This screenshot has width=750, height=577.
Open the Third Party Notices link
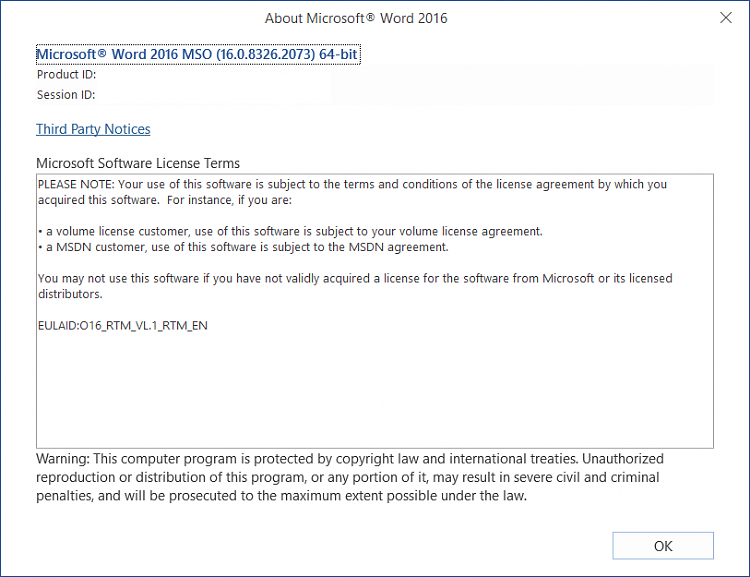(93, 129)
